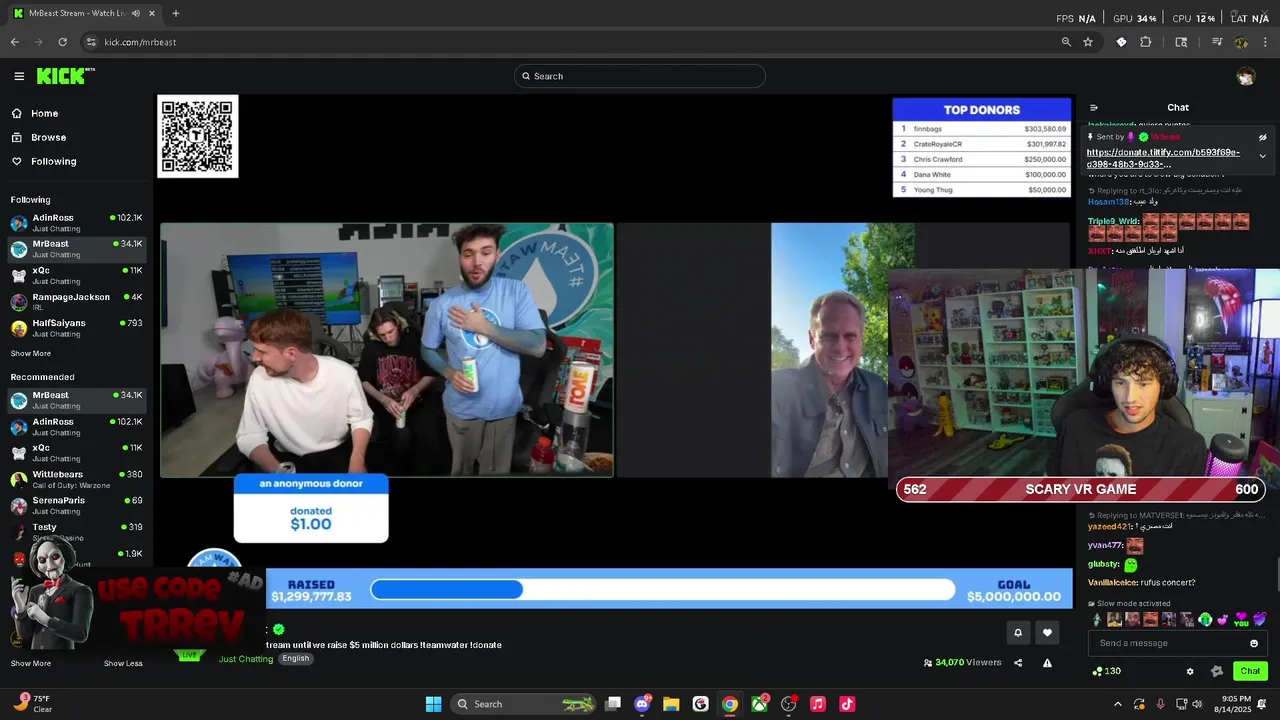Open the Chrome extensions puzzle icon
This screenshot has height=720, width=1280.
point(1146,42)
